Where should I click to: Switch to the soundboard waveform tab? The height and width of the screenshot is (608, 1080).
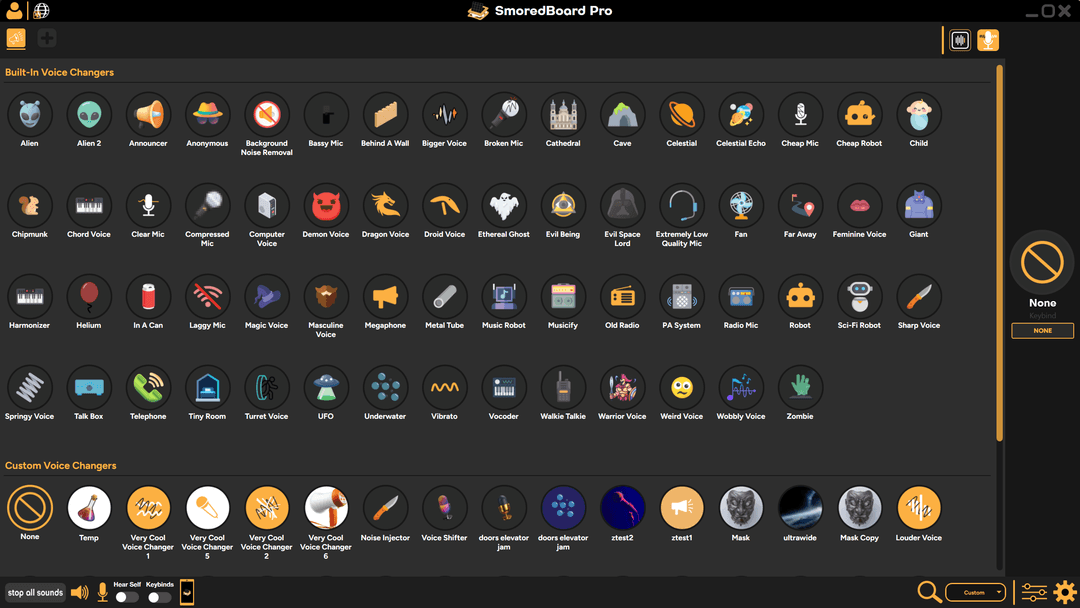click(x=960, y=40)
